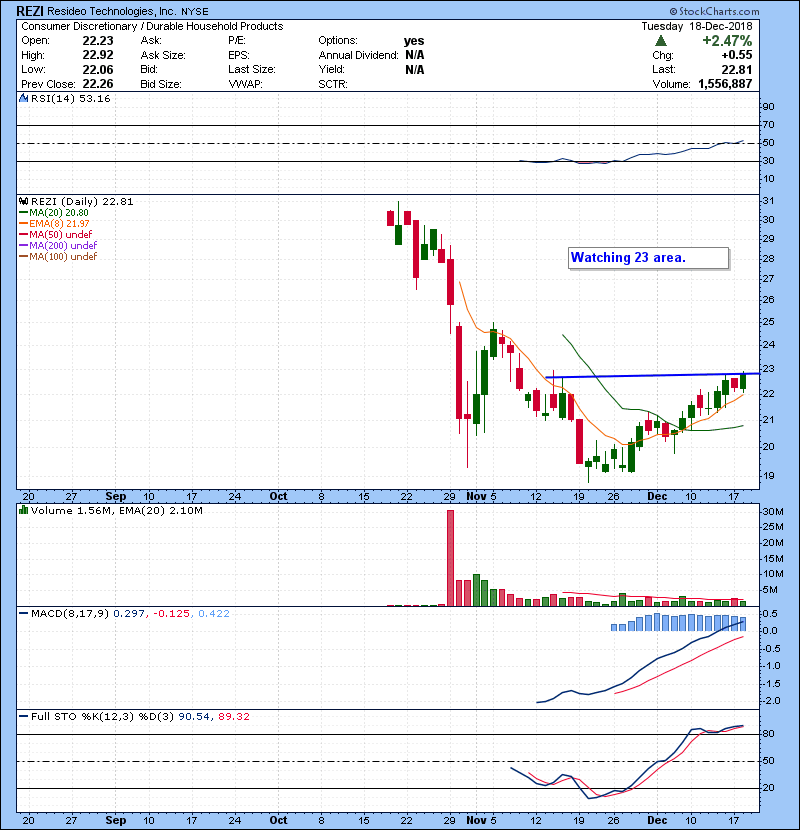Click the StockCharts.com watermark text
This screenshot has height=830, width=800.
[x=714, y=11]
